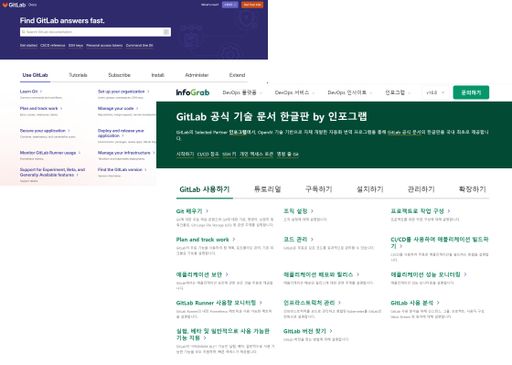Open the Manage your code link
Image resolution: width=512 pixels, height=365 pixels.
coord(118,108)
